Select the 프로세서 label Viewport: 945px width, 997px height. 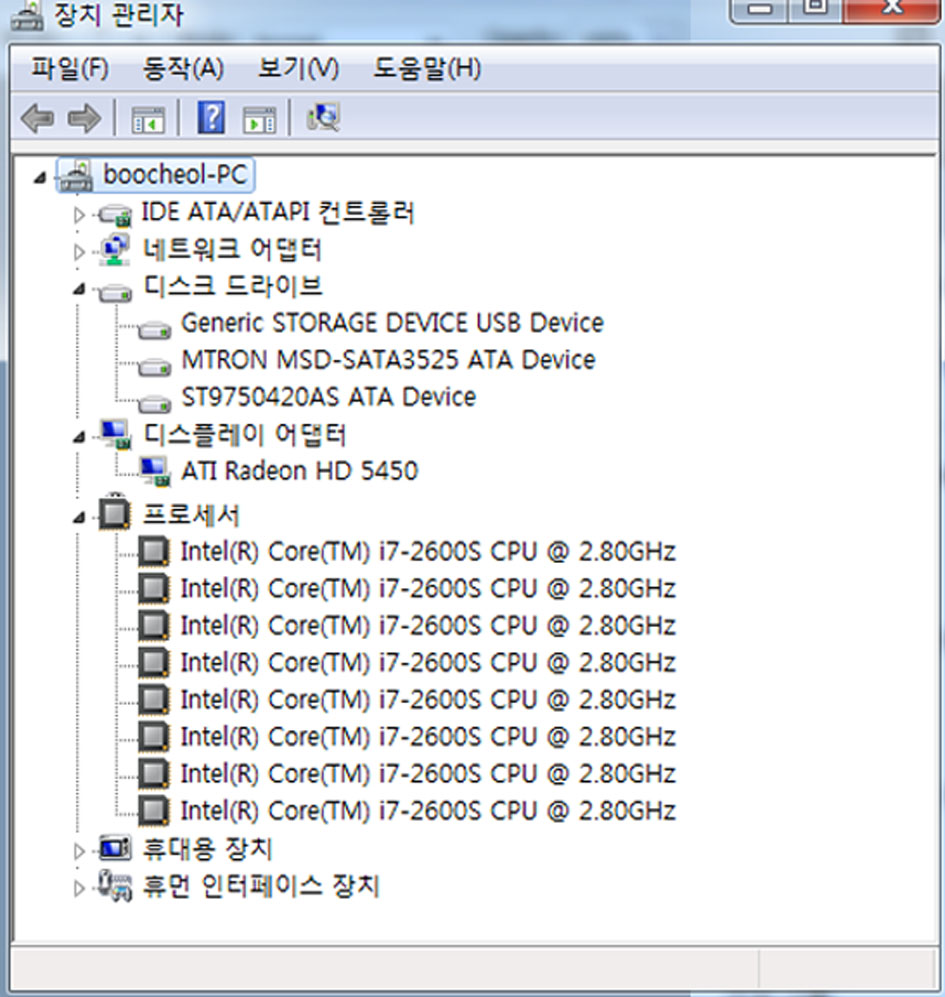pyautogui.click(x=191, y=514)
